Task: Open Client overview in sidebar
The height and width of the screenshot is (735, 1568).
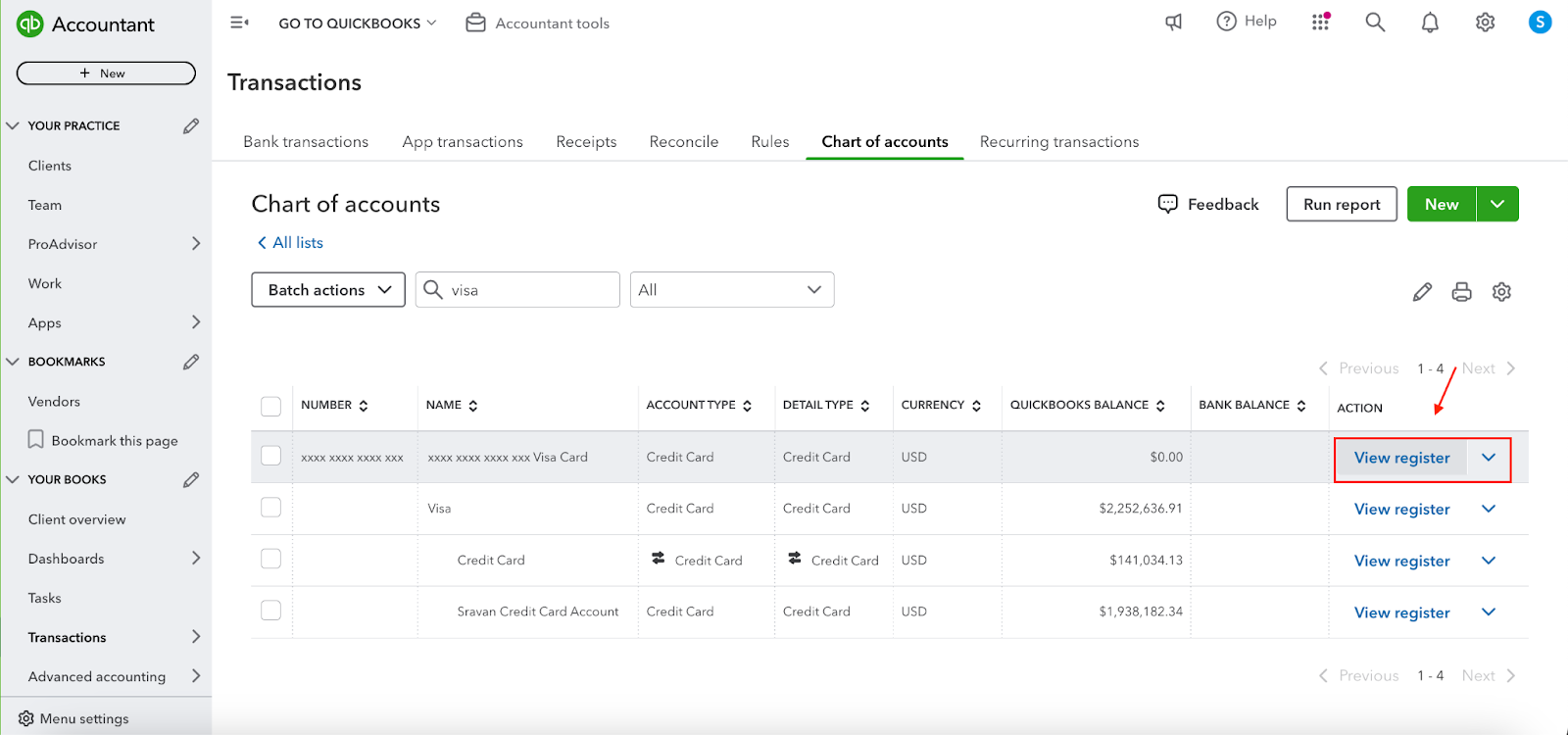Action: 76,519
